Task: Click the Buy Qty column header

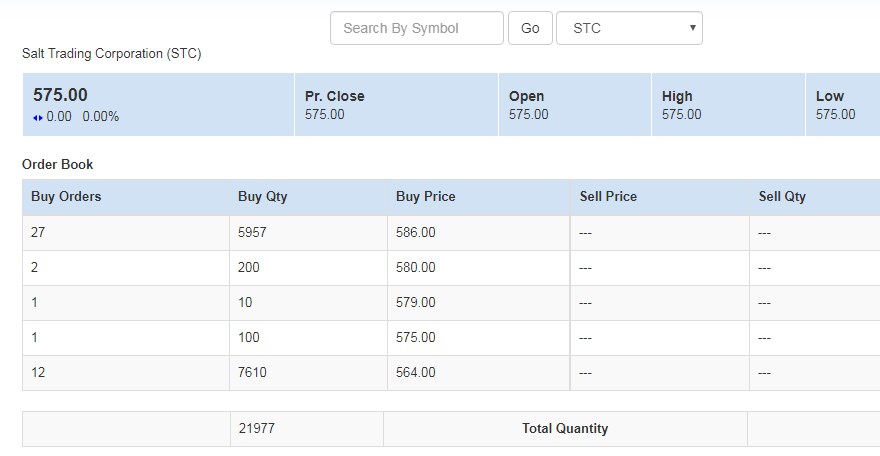Action: (263, 197)
